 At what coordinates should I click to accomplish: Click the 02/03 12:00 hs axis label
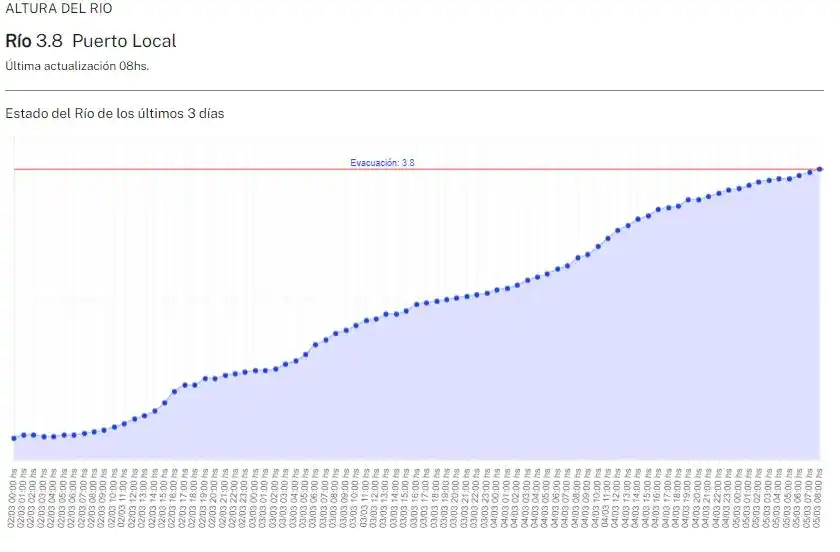(135, 505)
